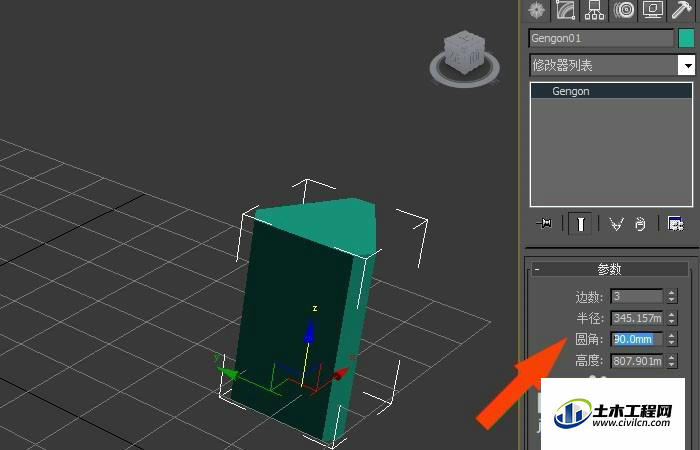Click the dark front face of Gengon
The image size is (700, 450).
(x=290, y=321)
